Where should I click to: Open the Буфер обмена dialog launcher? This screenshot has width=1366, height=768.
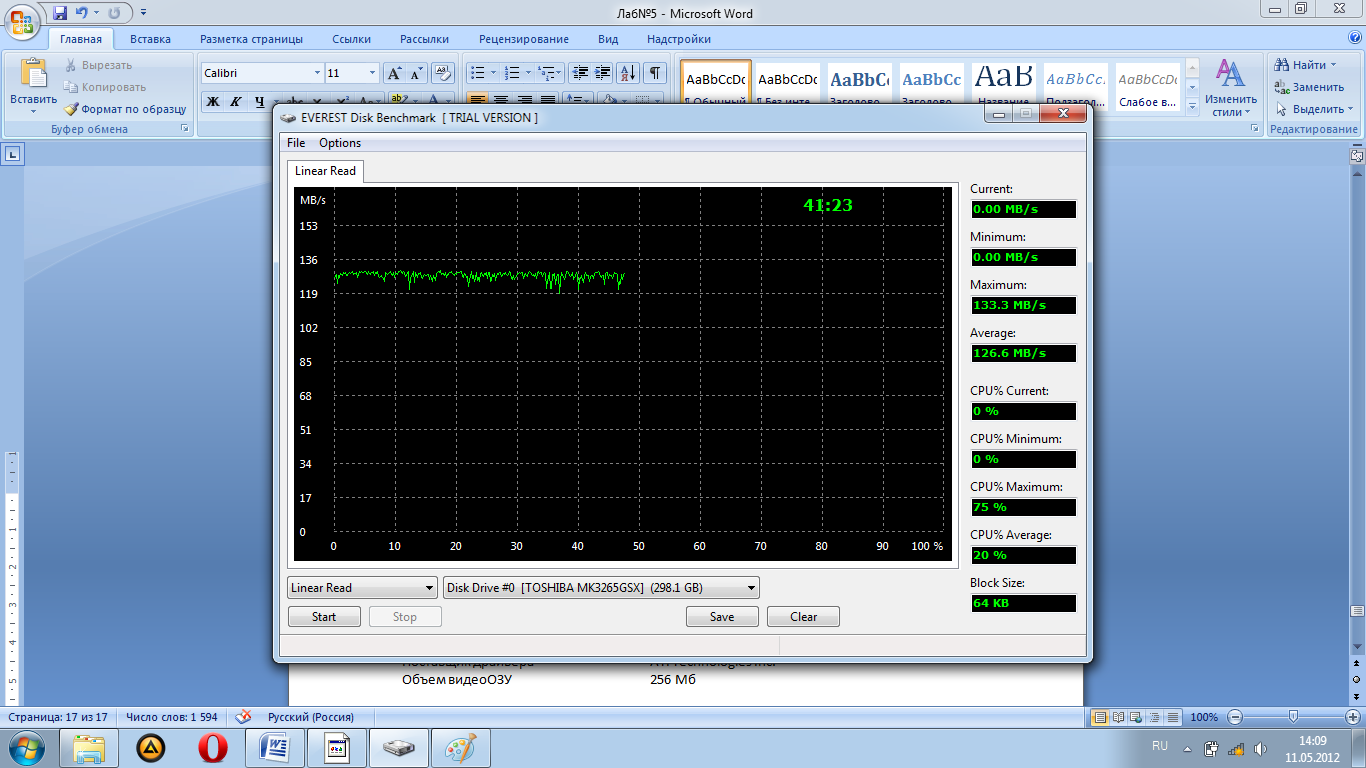pyautogui.click(x=184, y=129)
